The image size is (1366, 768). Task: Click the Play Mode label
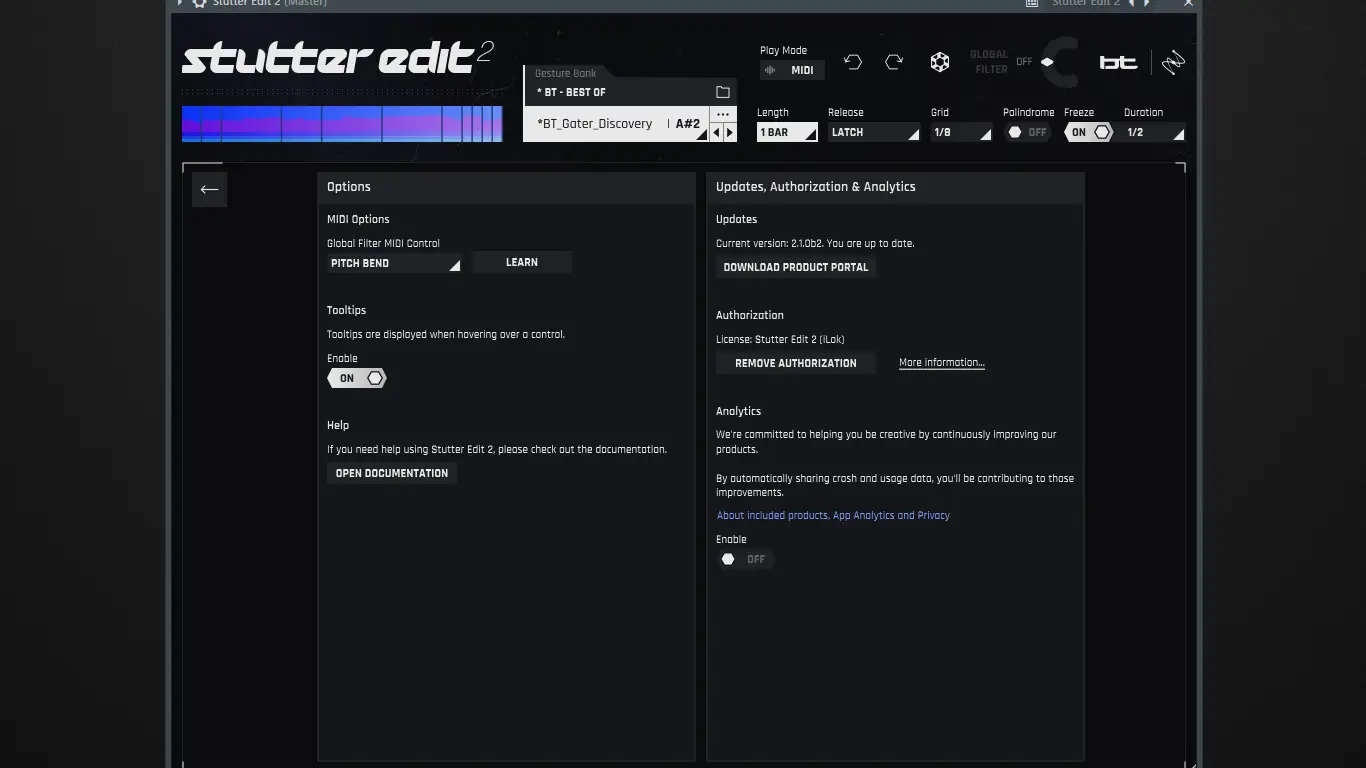(783, 50)
